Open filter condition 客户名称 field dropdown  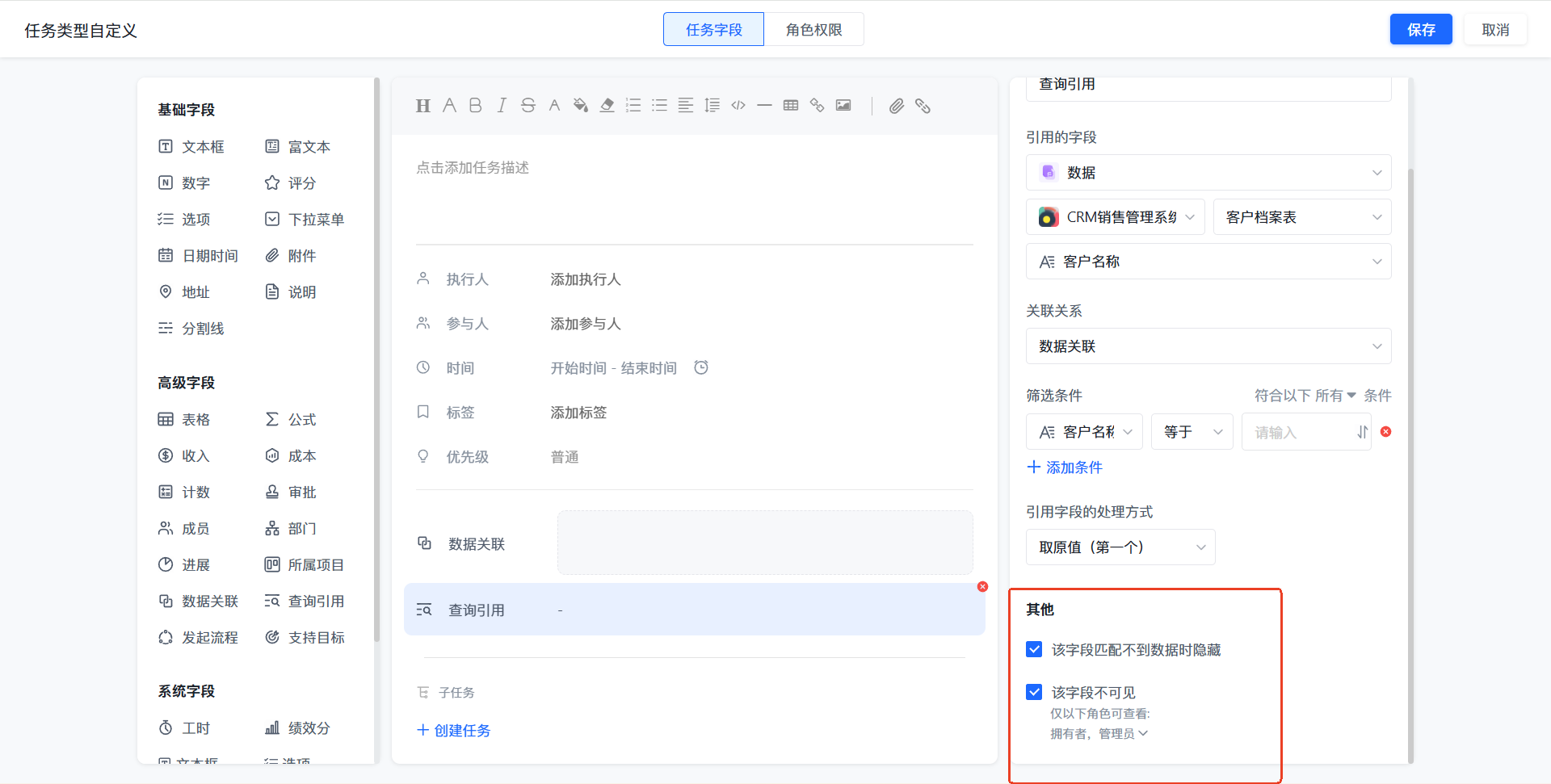[1084, 432]
